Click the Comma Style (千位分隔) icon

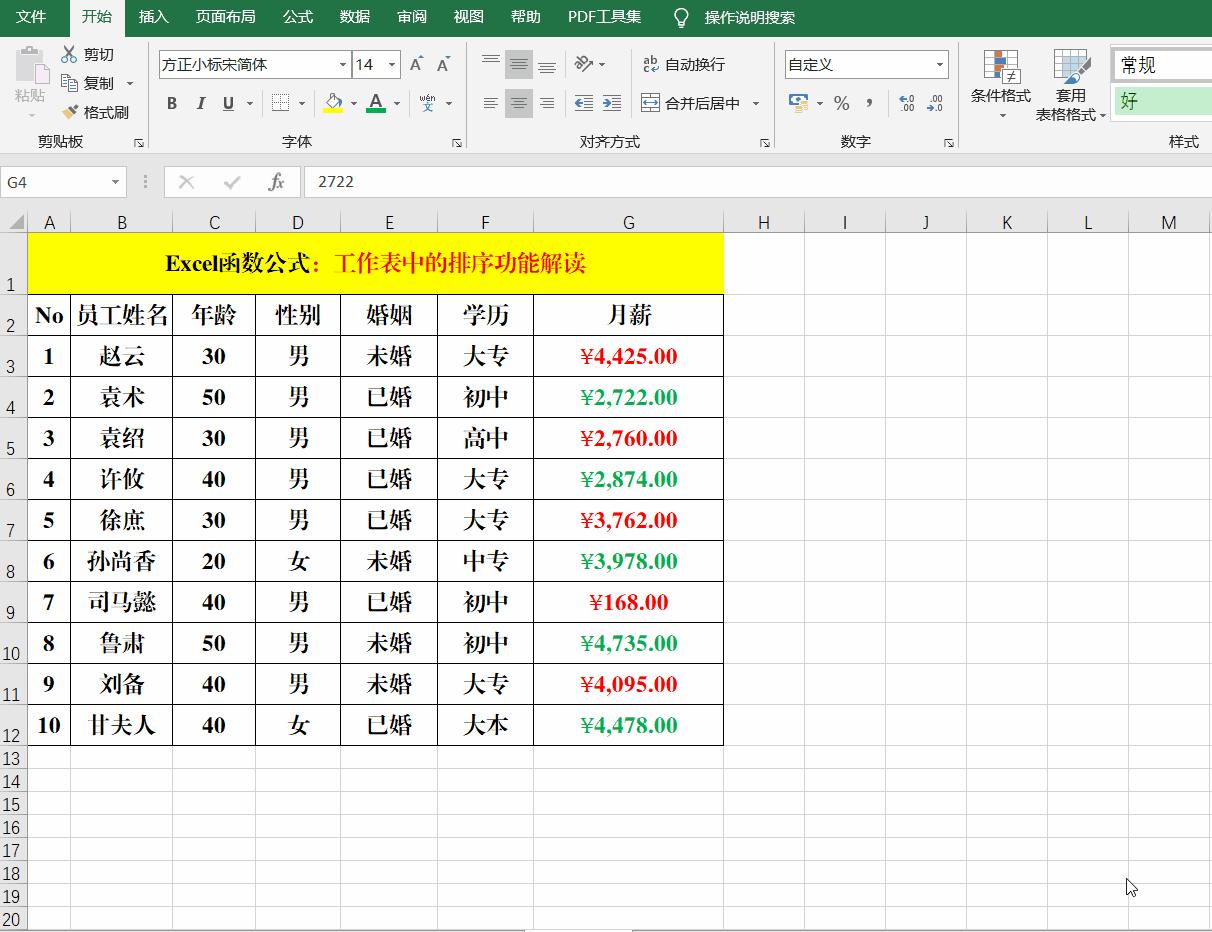[x=868, y=103]
